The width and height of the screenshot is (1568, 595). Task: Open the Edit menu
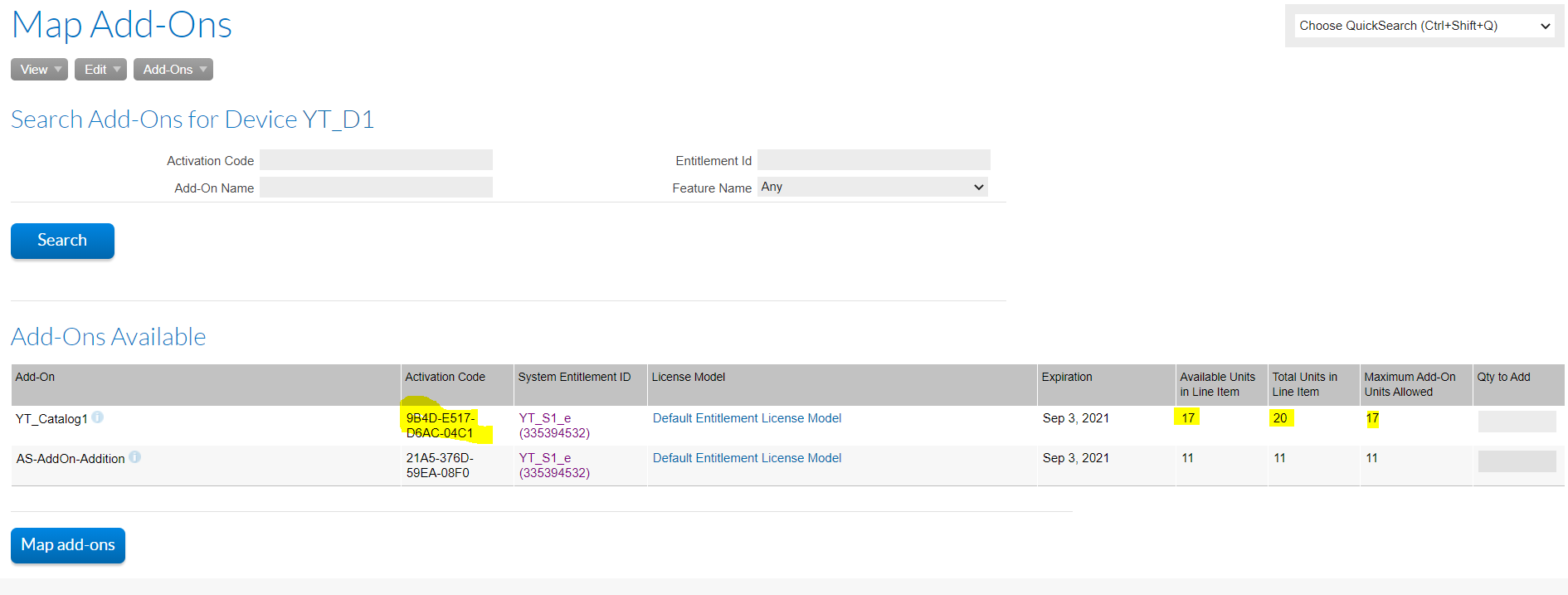click(x=100, y=70)
